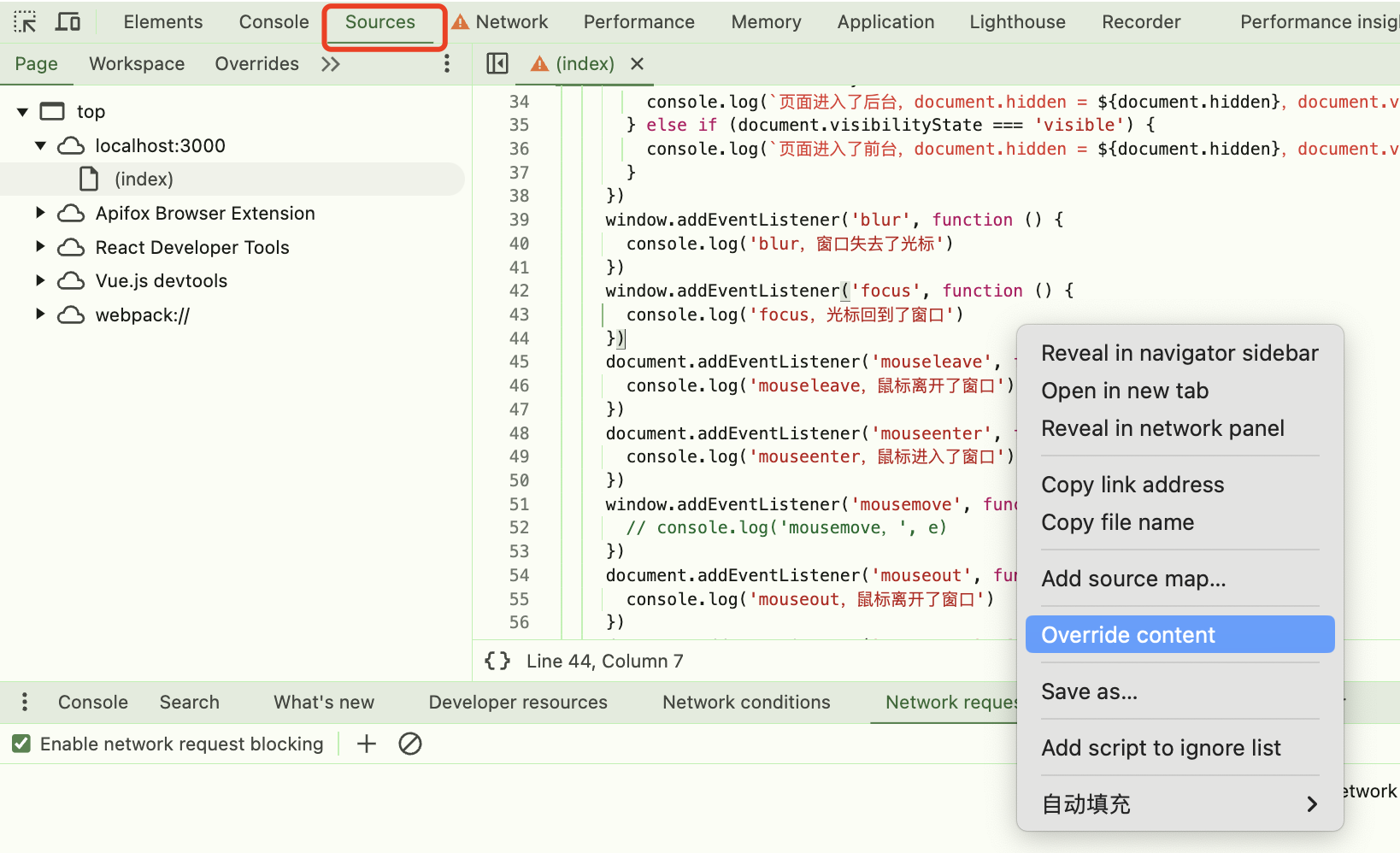
Task: Switch to the Console tab in top bar
Action: coord(274,22)
